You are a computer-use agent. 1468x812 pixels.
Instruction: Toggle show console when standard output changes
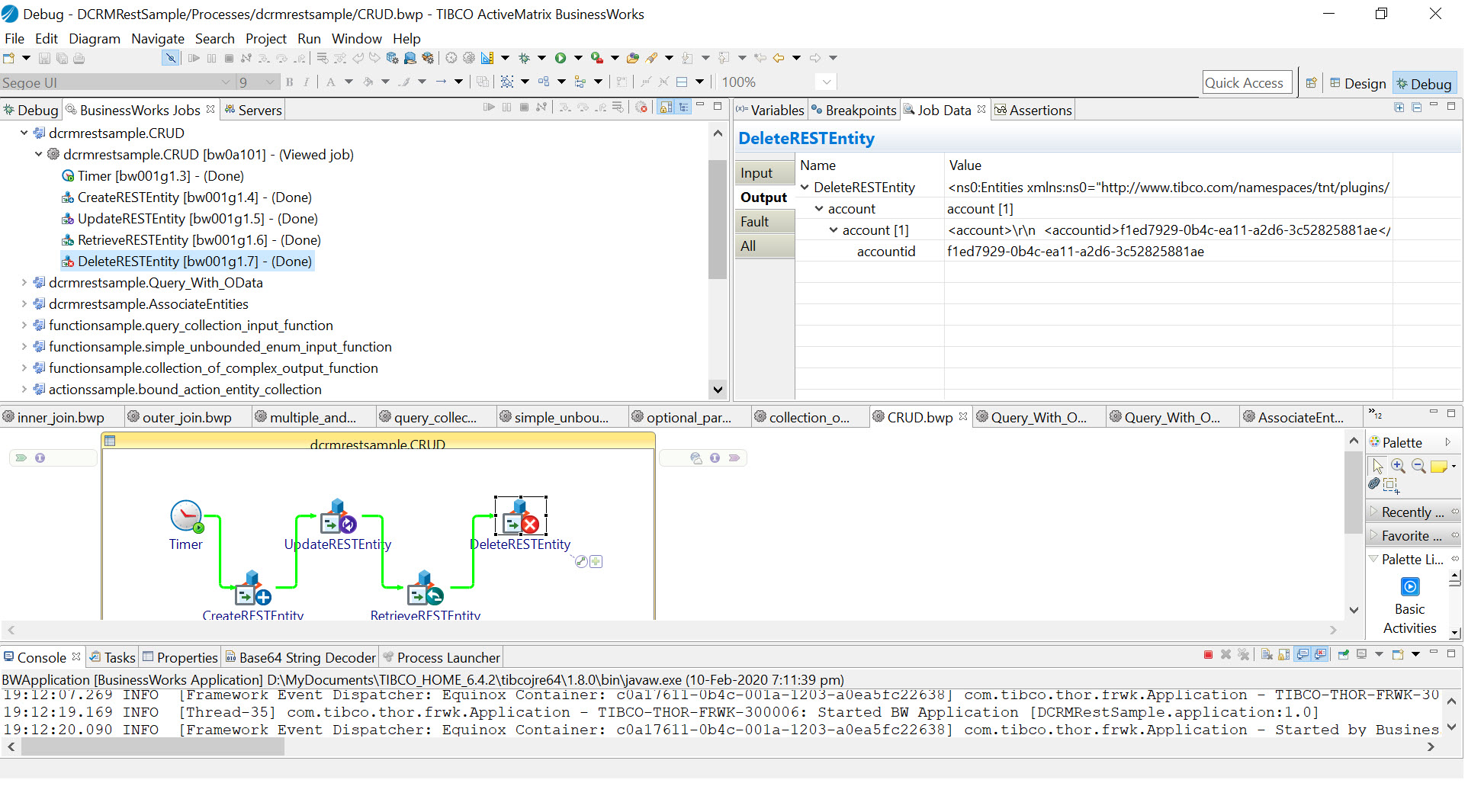coord(1303,655)
